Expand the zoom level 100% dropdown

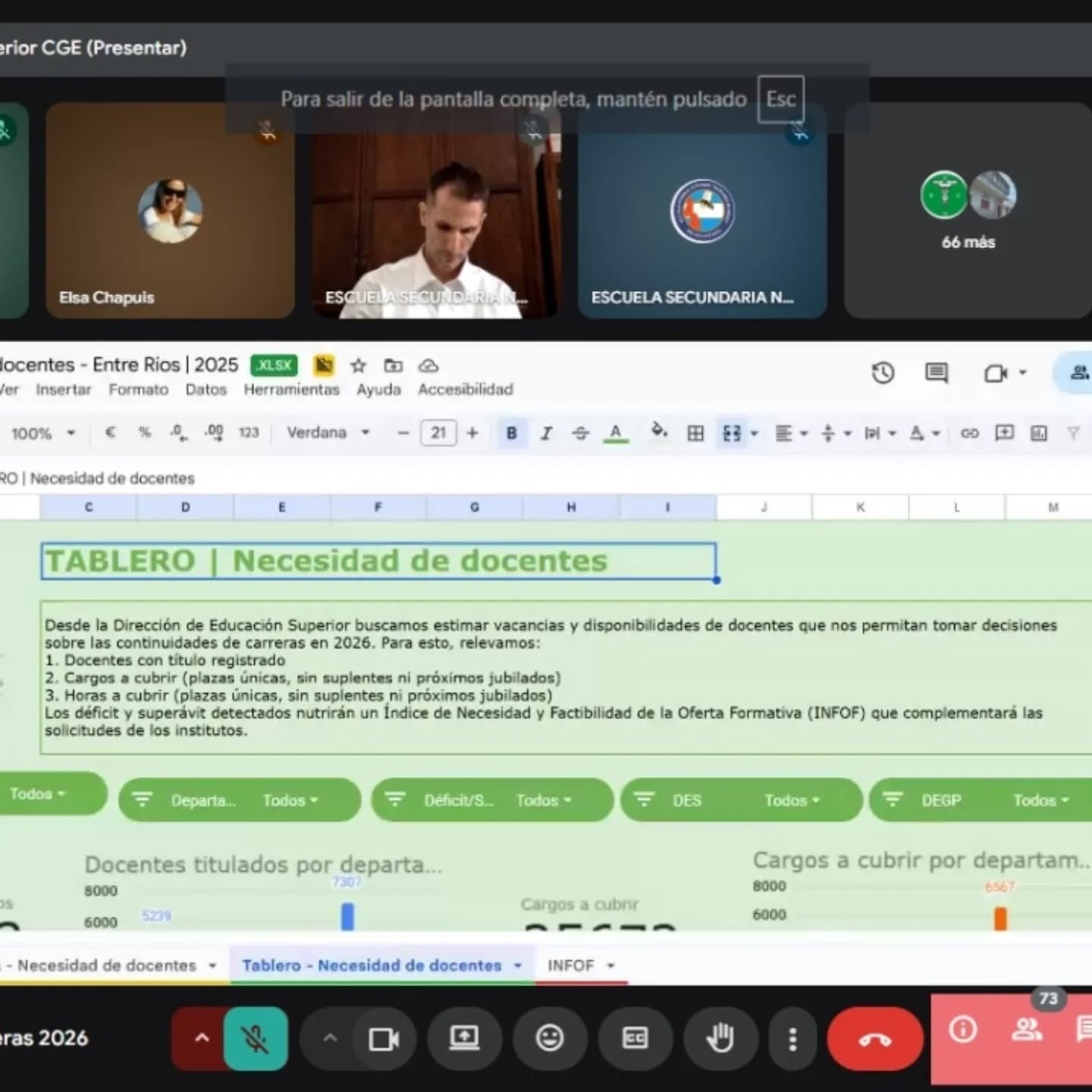coord(42,434)
